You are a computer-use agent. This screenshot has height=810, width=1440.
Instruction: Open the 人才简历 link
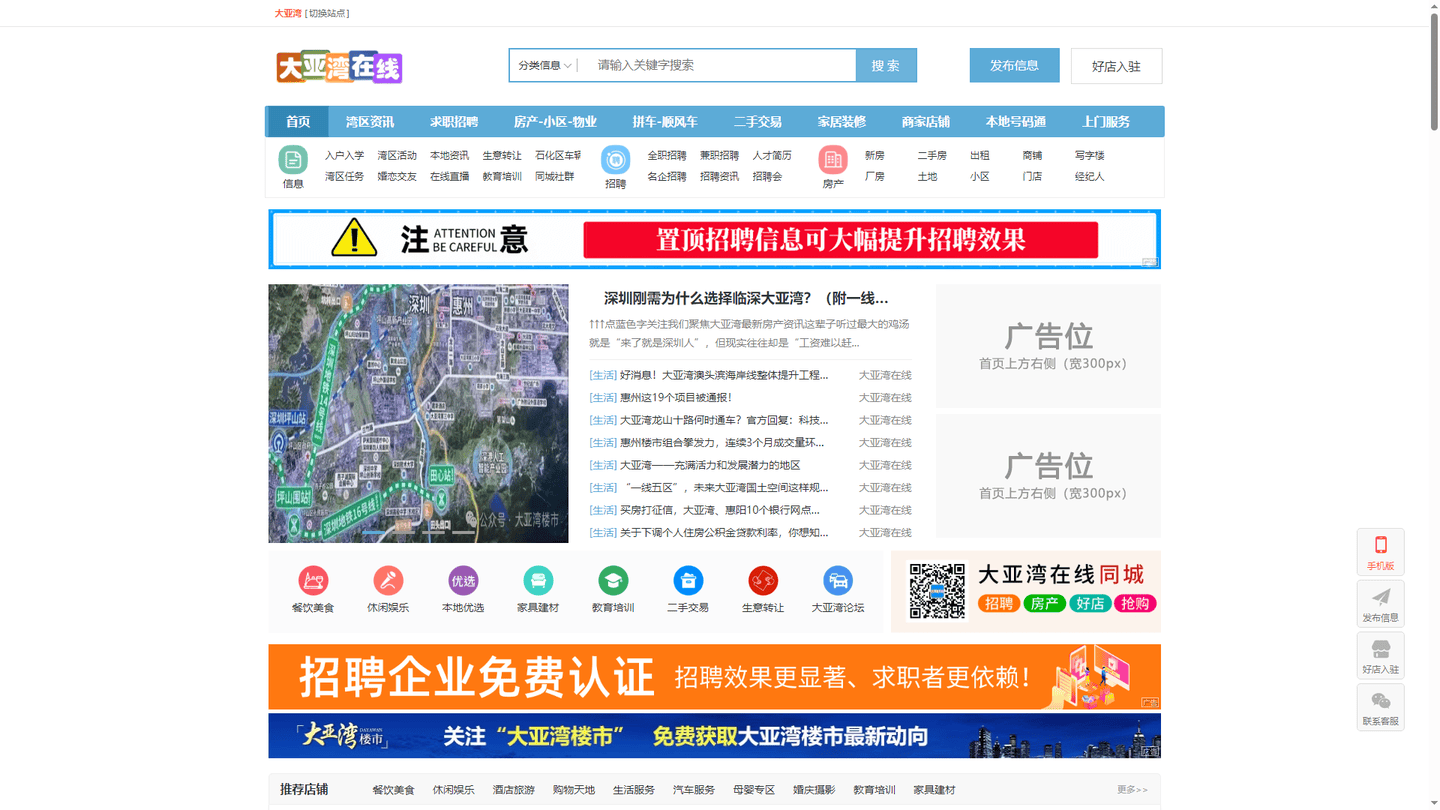click(x=772, y=155)
